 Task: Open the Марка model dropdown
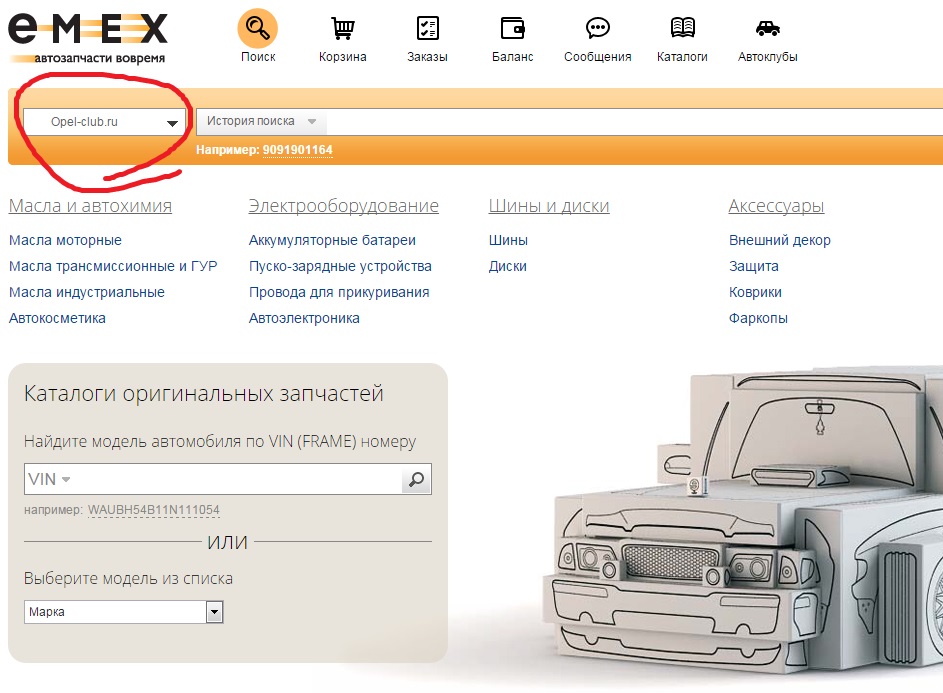coord(124,612)
